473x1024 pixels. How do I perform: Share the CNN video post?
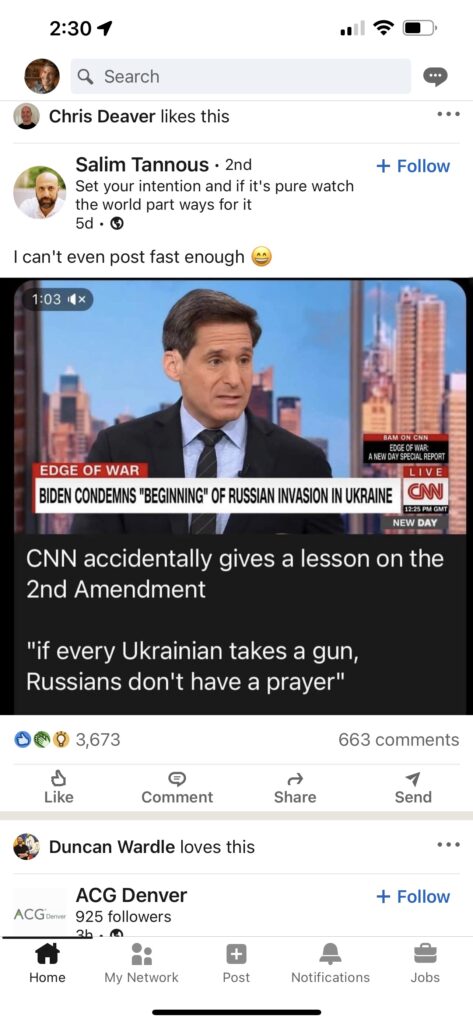click(295, 787)
